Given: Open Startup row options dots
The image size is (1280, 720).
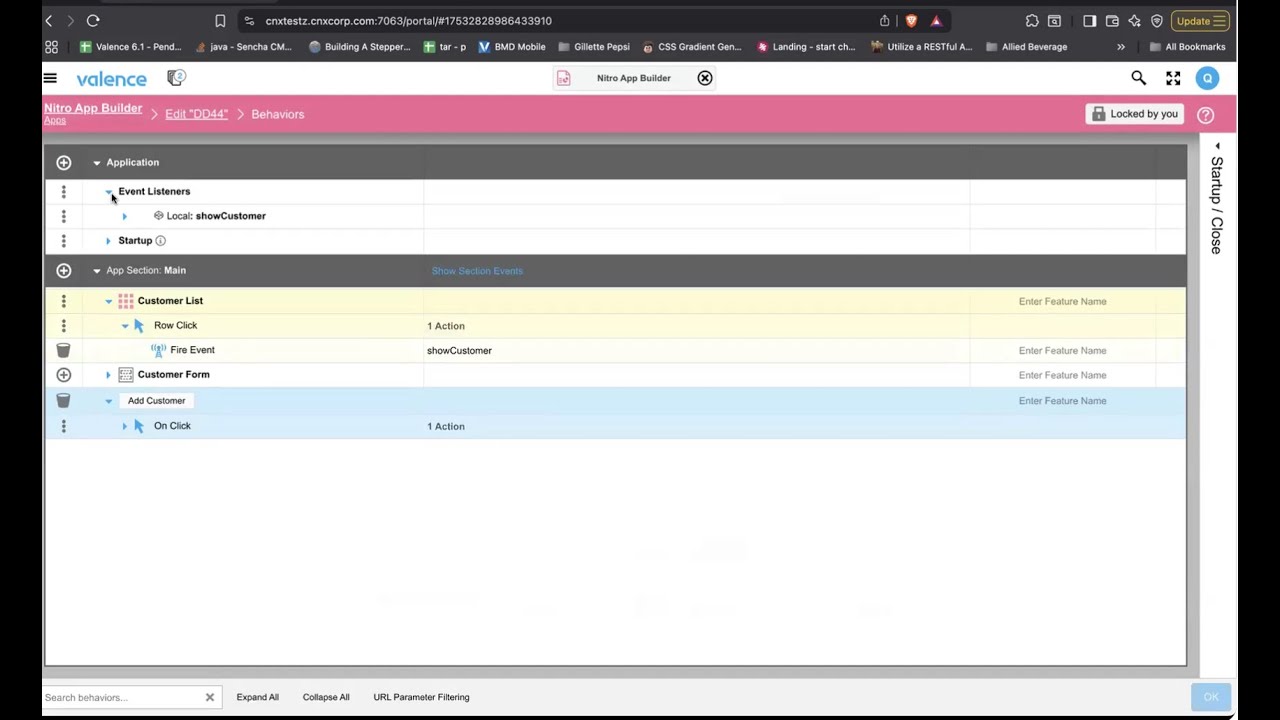Looking at the screenshot, I should click(x=64, y=241).
